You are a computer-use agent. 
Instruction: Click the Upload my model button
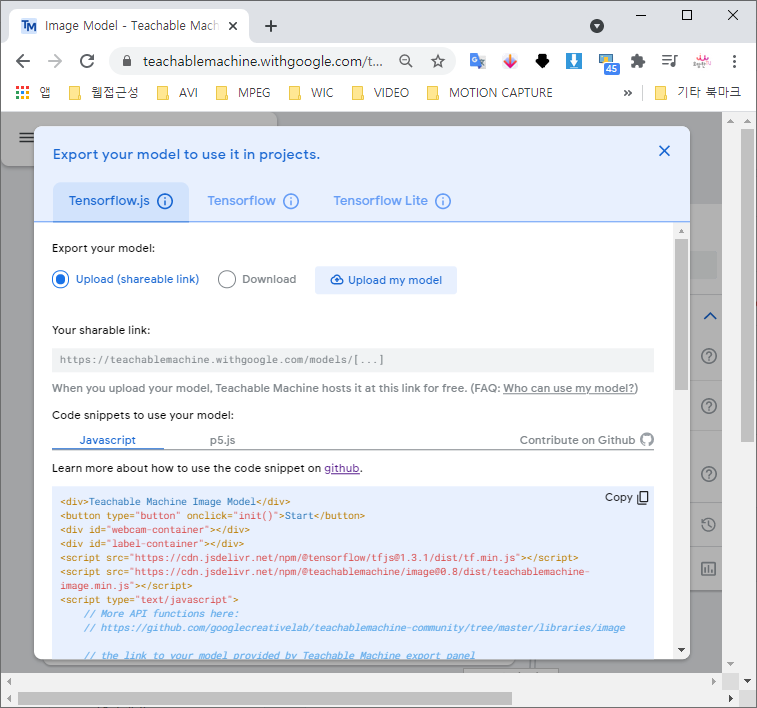386,280
